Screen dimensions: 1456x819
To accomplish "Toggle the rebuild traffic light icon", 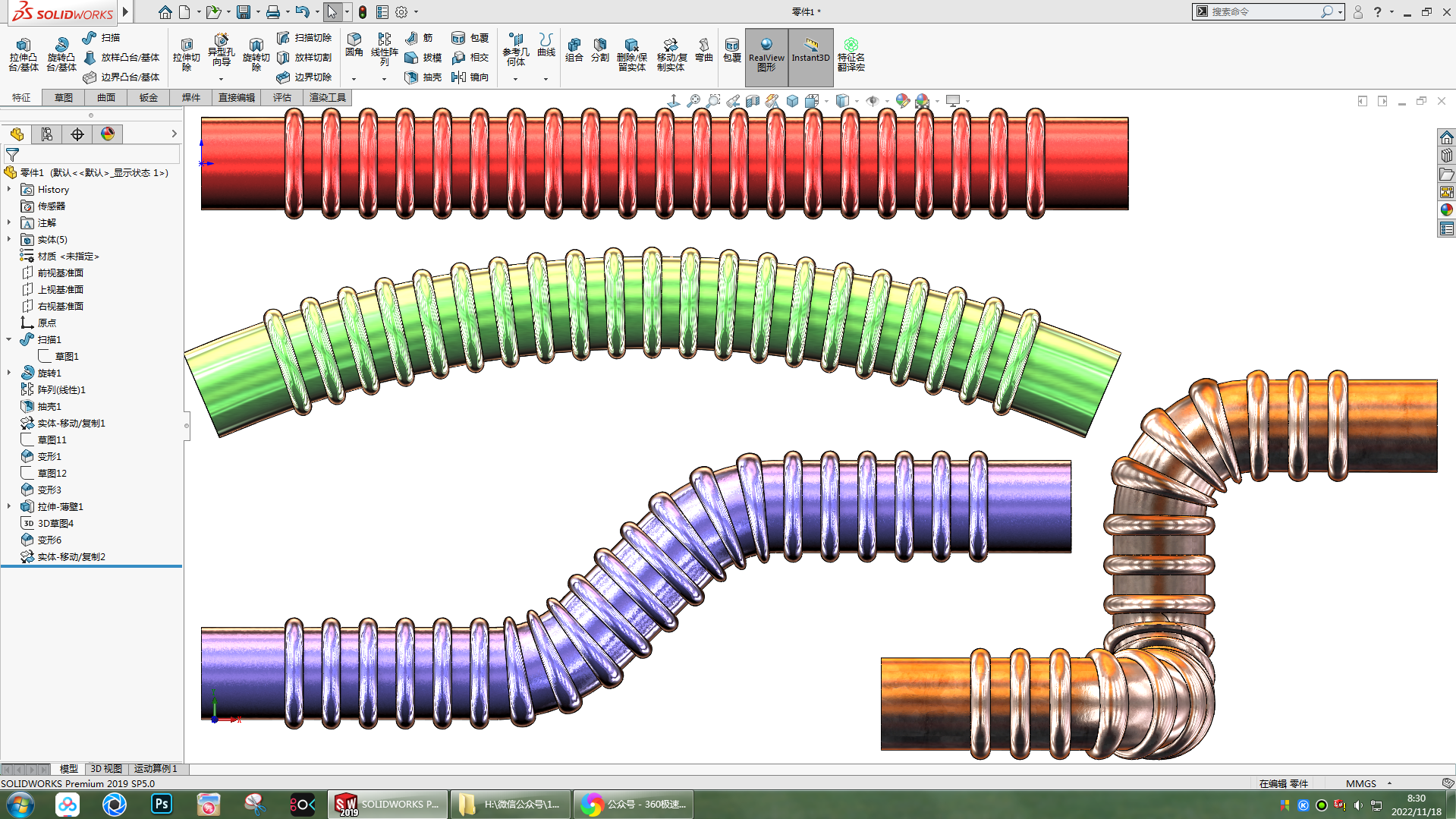I will point(363,12).
